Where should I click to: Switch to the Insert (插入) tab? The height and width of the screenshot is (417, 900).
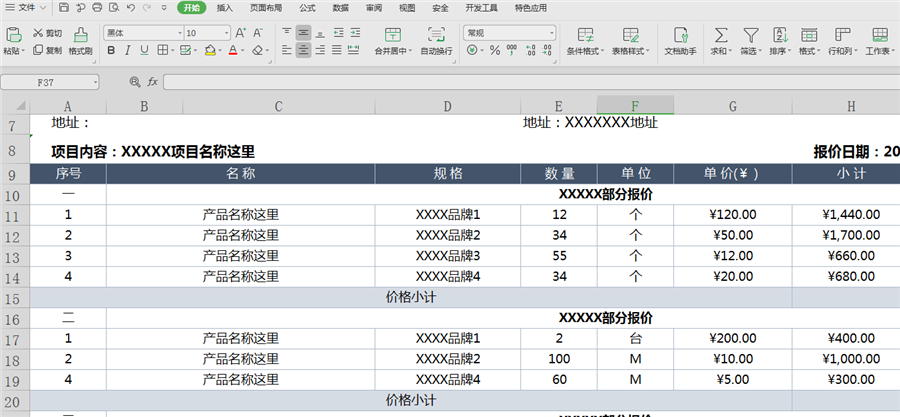(225, 8)
